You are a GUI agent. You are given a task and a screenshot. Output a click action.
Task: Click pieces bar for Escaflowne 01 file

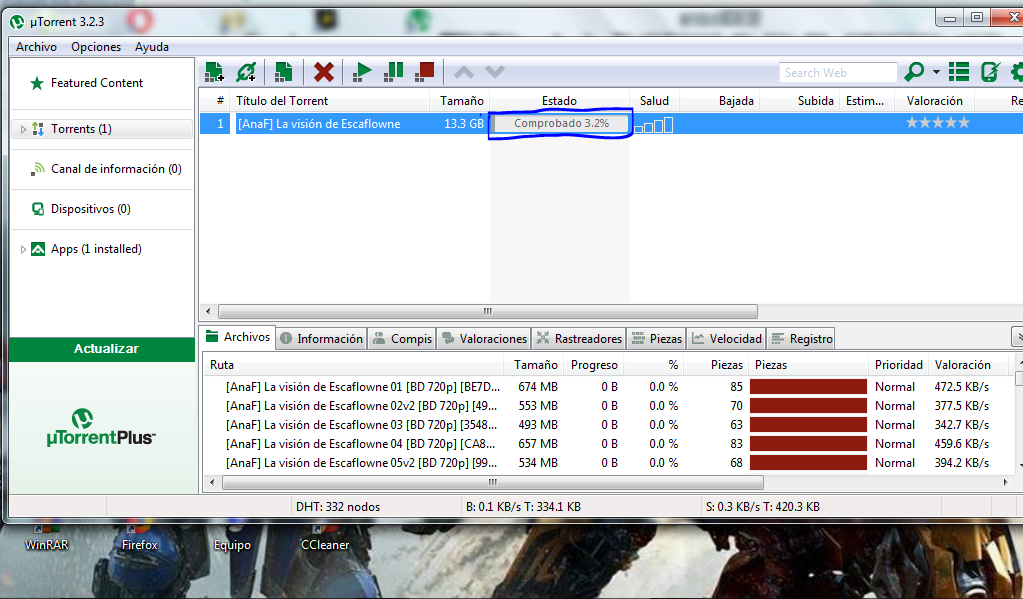coord(808,387)
